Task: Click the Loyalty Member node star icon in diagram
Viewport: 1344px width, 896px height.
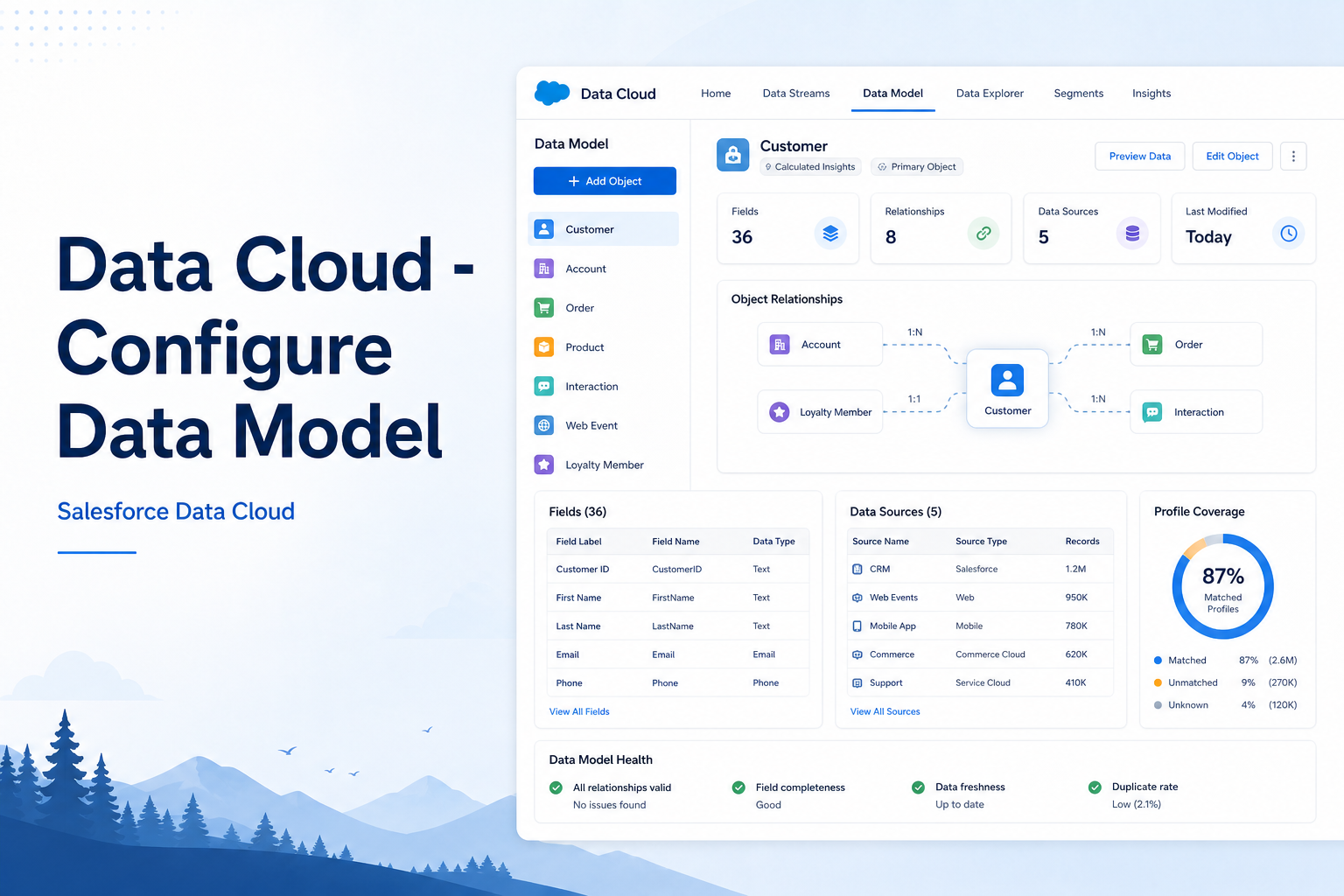Action: pos(780,412)
